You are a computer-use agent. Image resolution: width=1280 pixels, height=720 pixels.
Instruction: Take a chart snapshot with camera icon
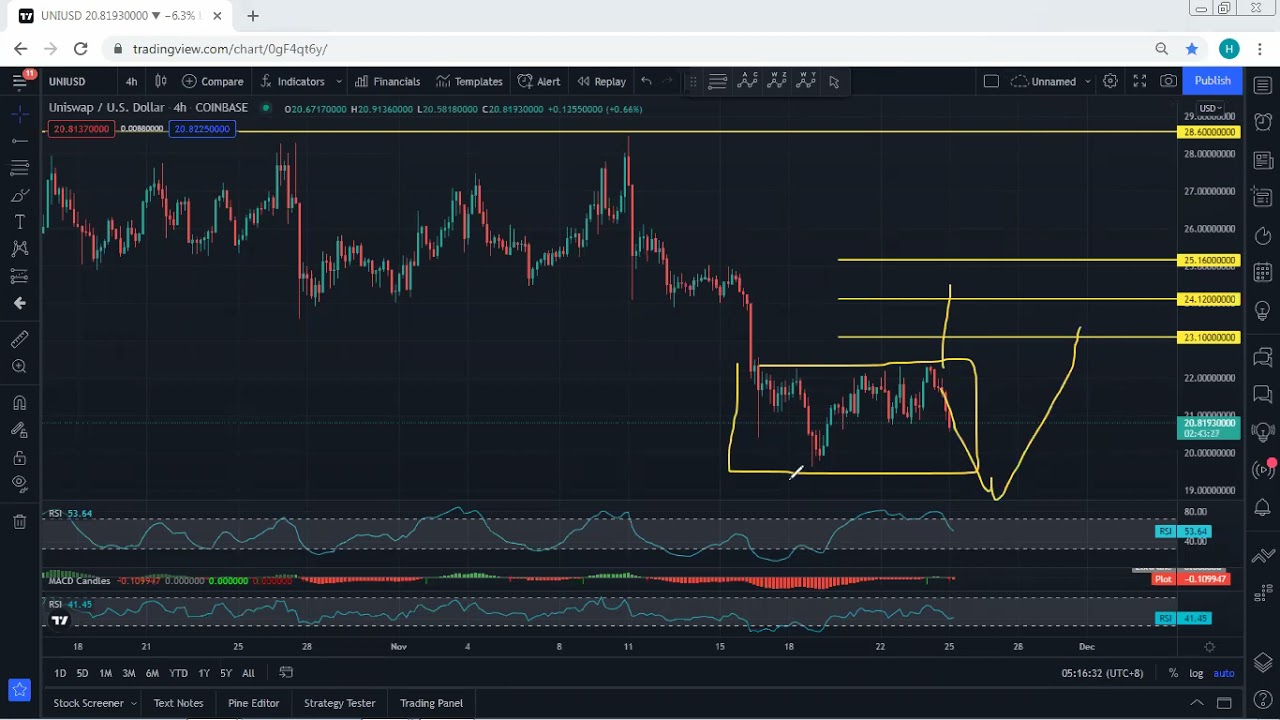point(1168,81)
